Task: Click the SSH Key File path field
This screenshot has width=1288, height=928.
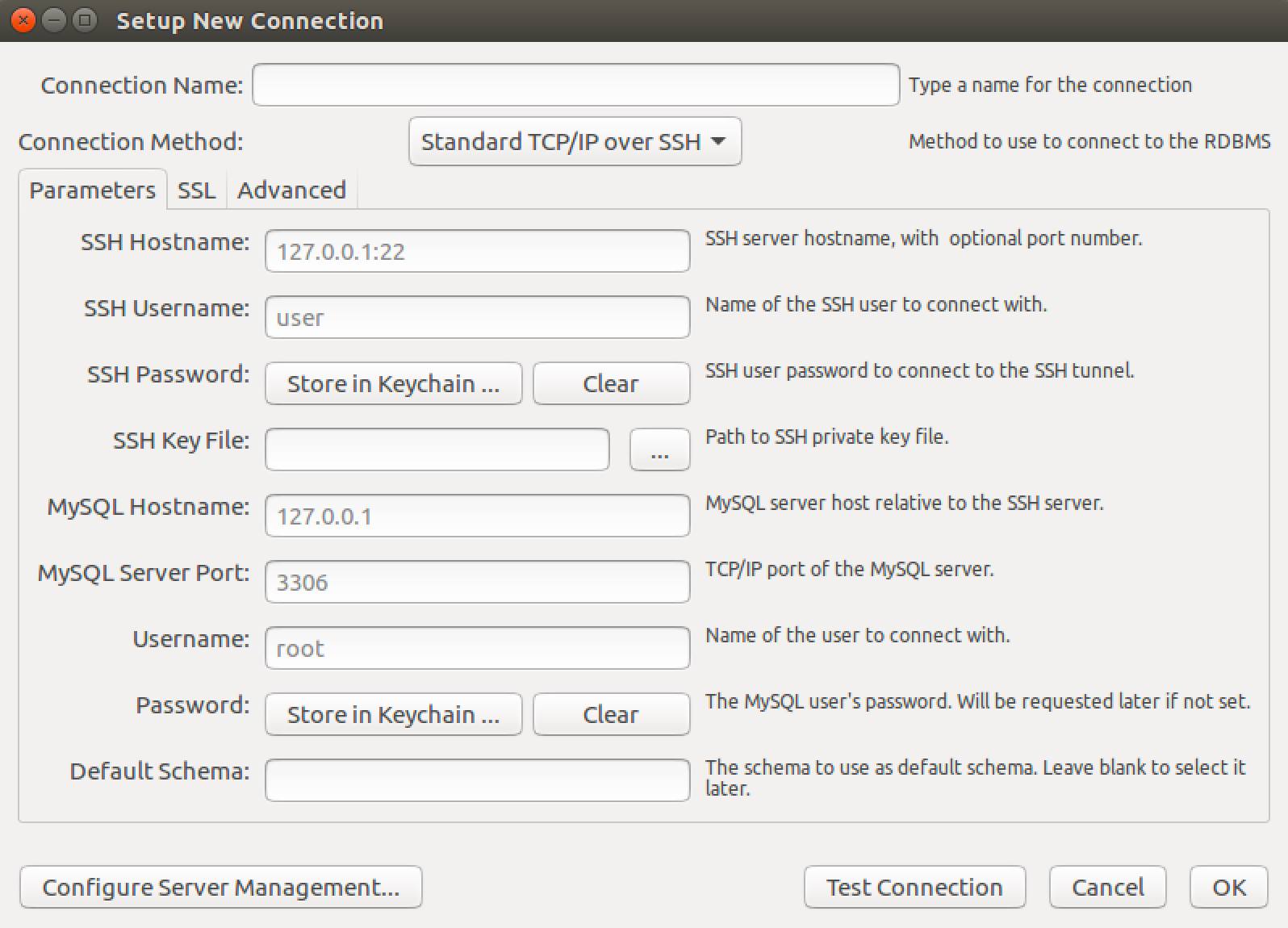Action: pyautogui.click(x=437, y=450)
